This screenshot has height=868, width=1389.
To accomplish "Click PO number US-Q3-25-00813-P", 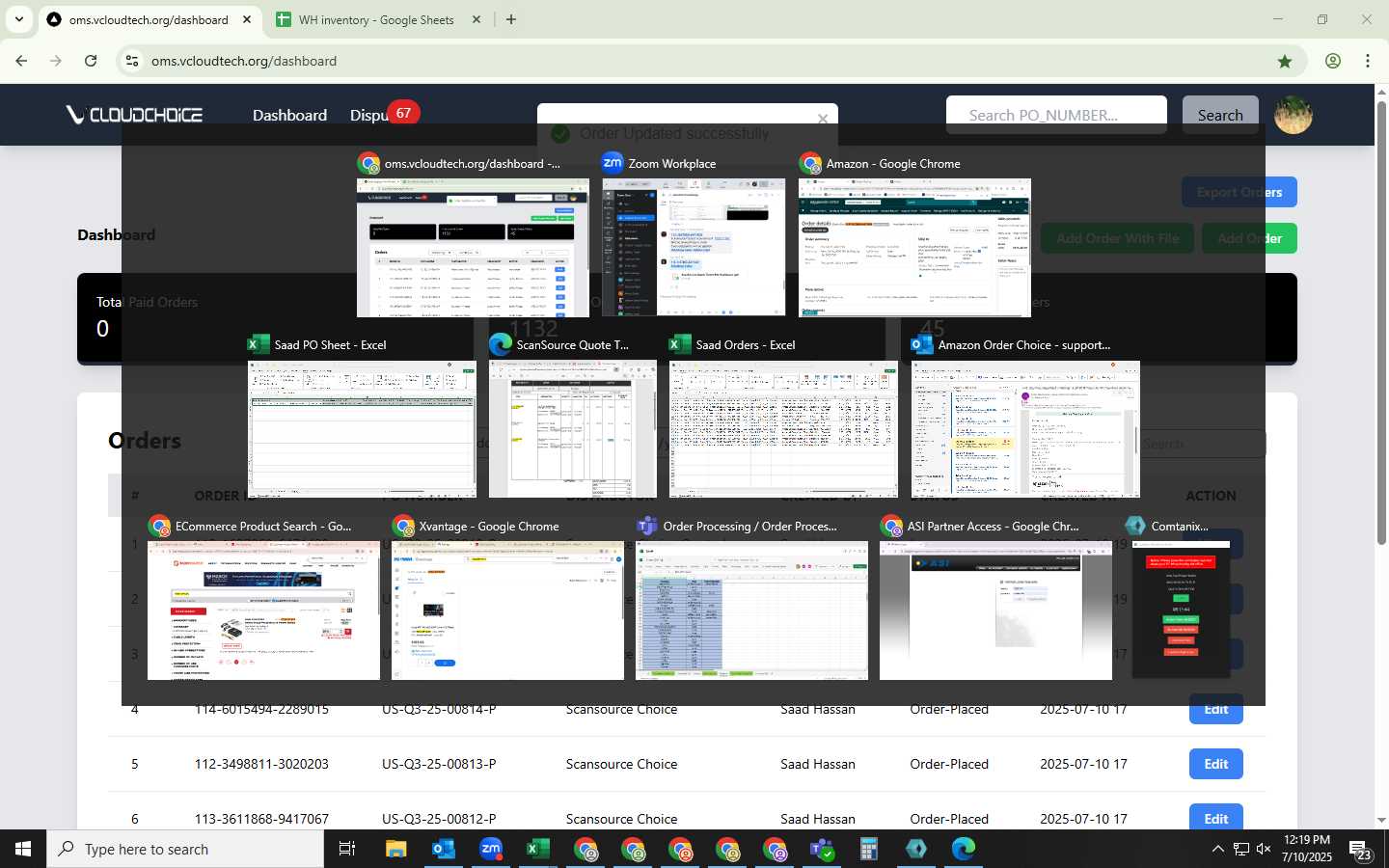I will click(439, 764).
